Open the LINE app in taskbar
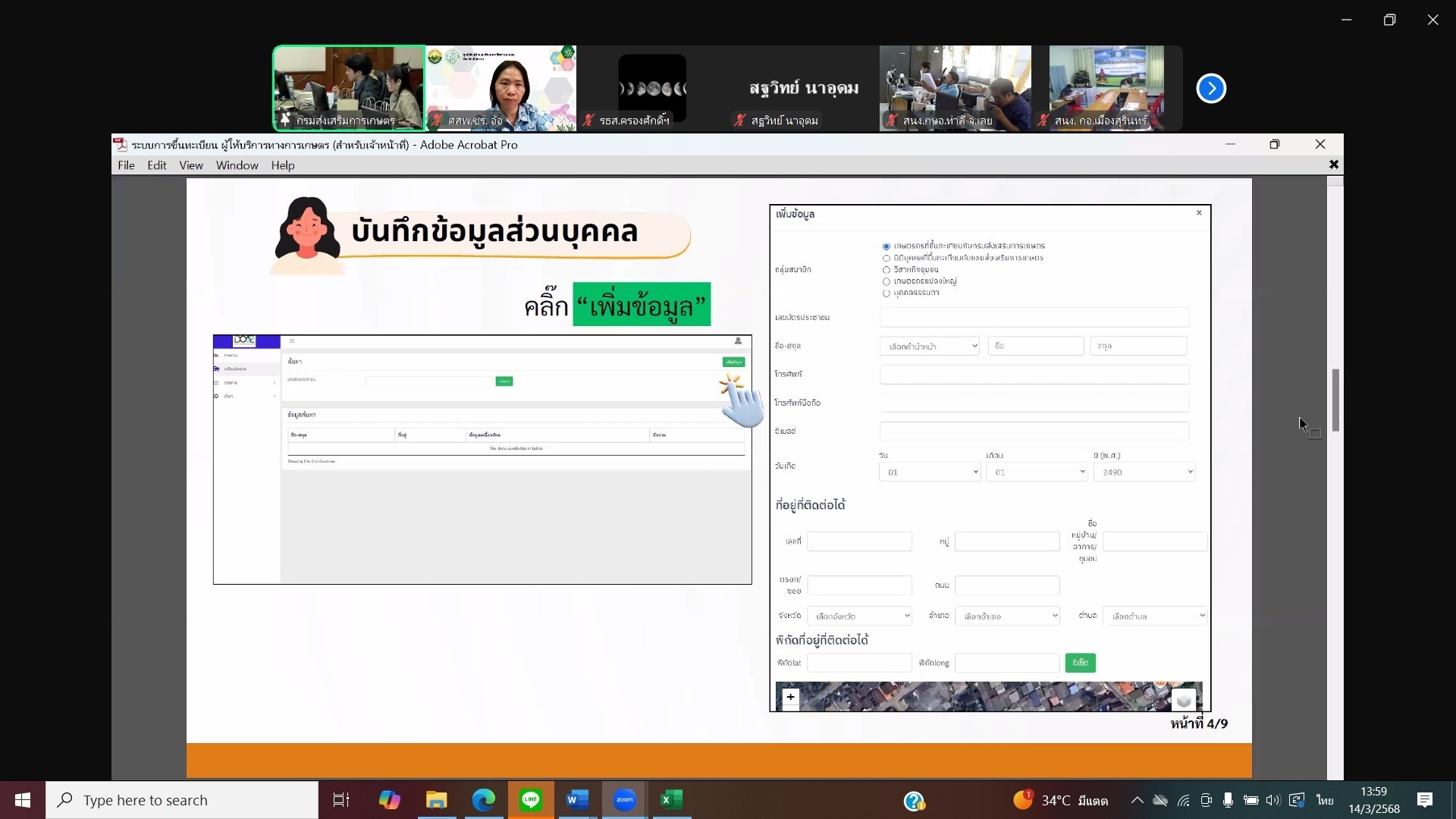 (x=531, y=800)
